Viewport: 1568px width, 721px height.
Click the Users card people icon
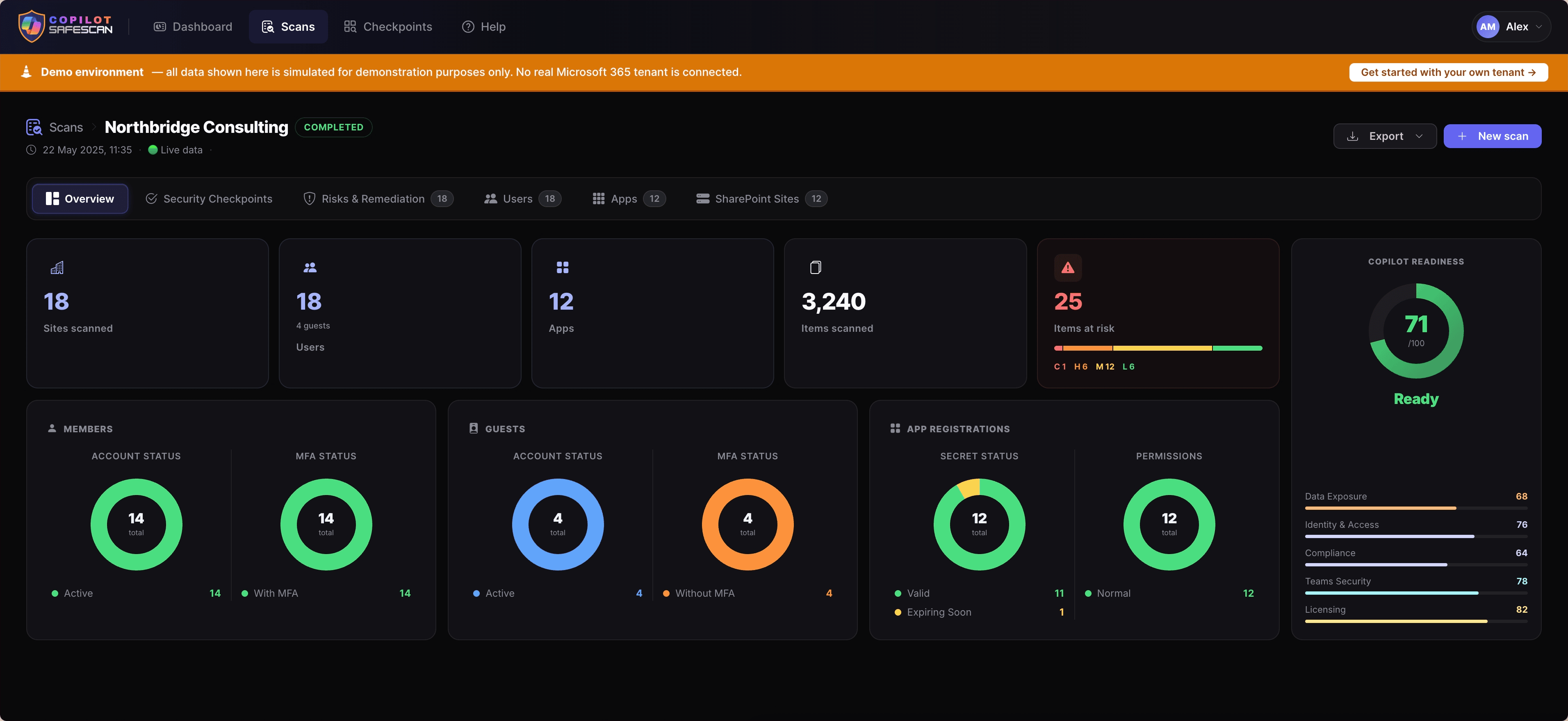(x=310, y=267)
